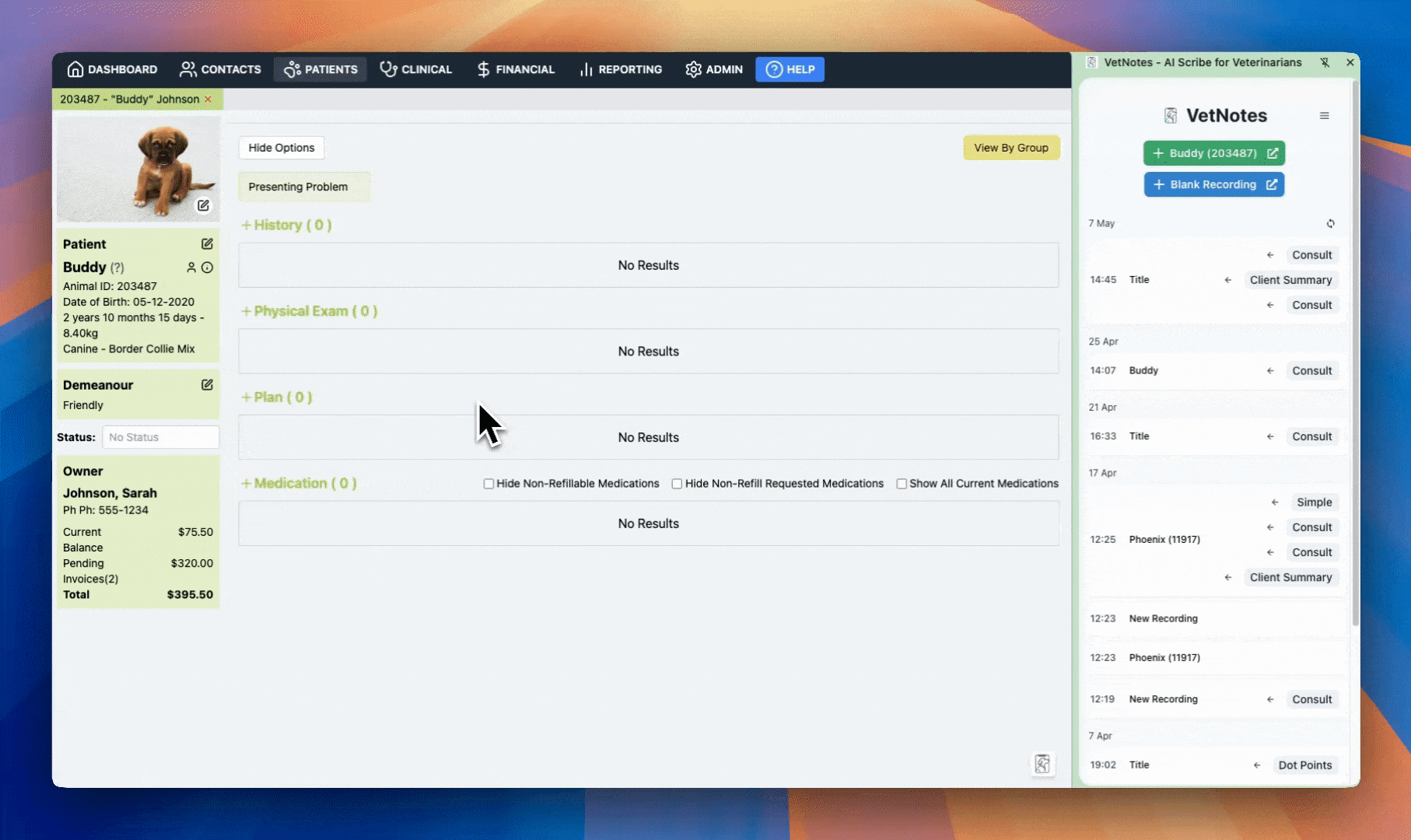Start a Blank Recording in VetNotes
This screenshot has width=1411, height=840.
click(1213, 184)
